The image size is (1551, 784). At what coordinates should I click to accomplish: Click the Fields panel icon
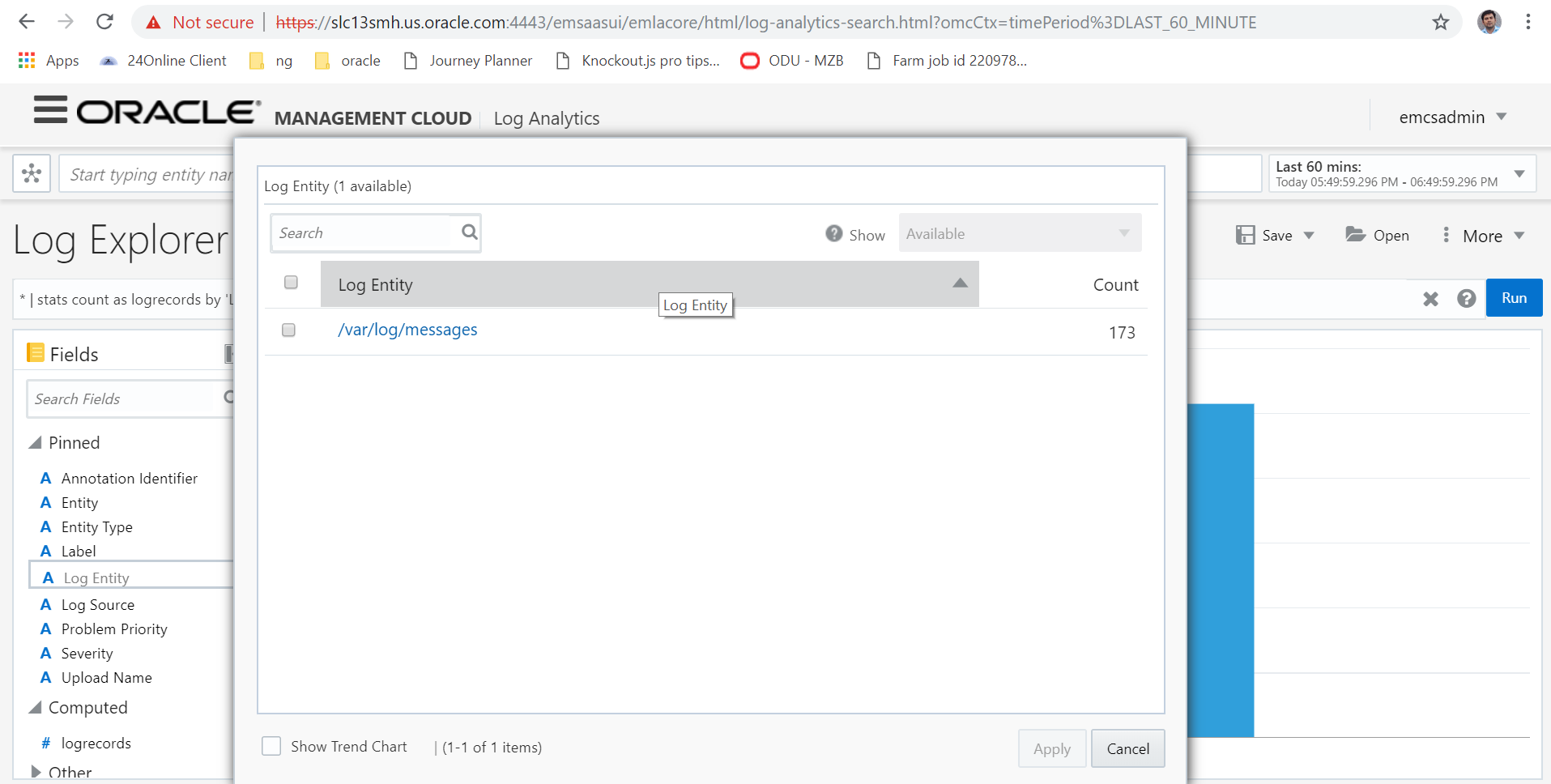coord(35,353)
